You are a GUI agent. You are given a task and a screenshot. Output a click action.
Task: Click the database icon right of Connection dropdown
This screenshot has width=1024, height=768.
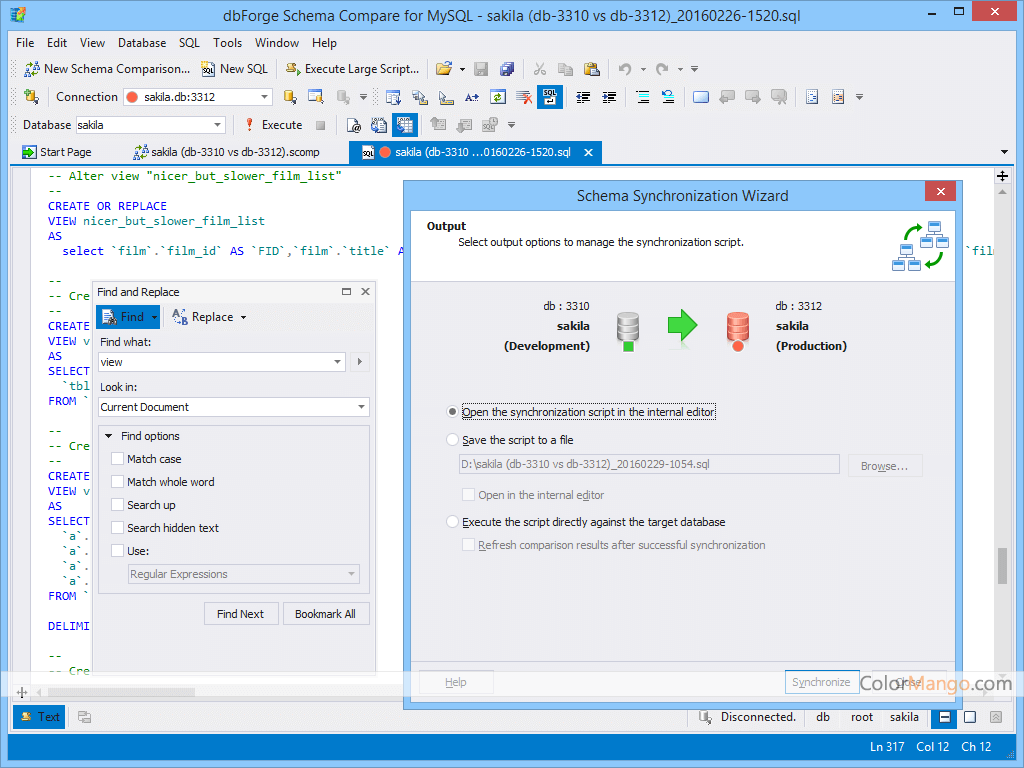tap(290, 97)
